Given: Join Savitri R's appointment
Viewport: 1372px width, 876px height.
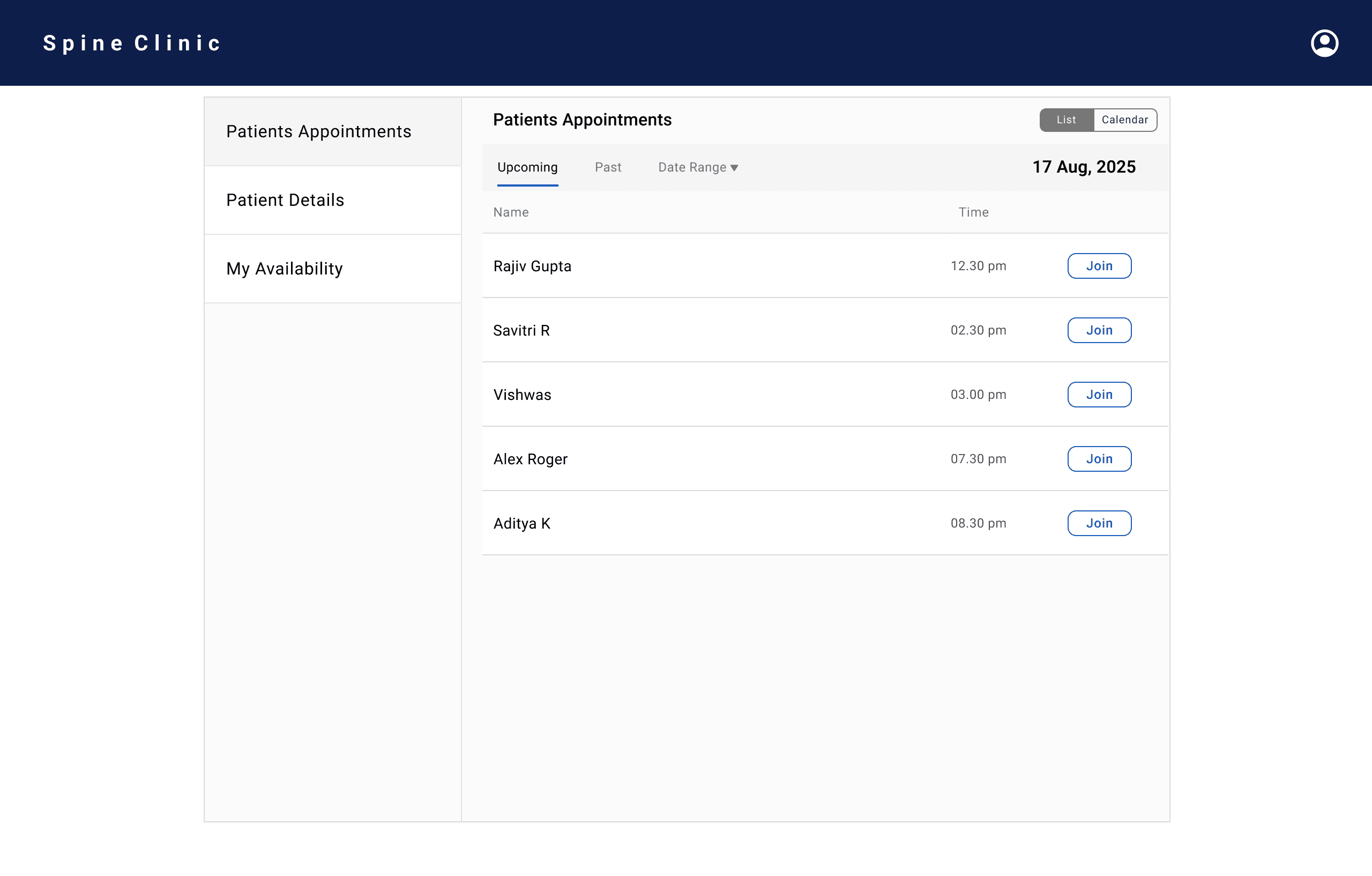Looking at the screenshot, I should tap(1099, 331).
